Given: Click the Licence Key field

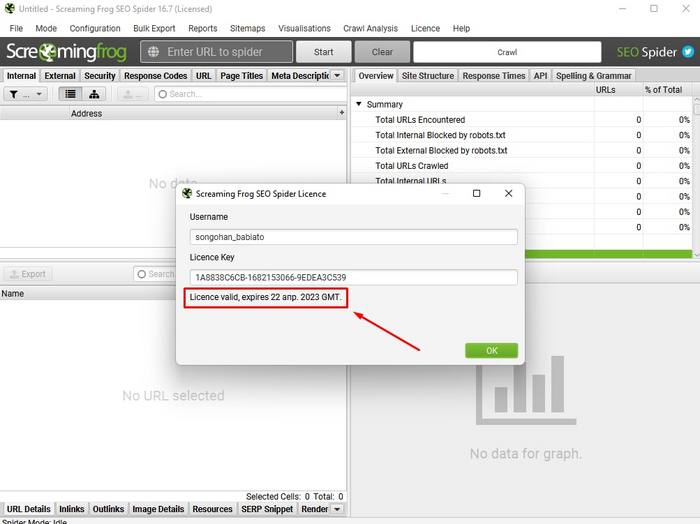Looking at the screenshot, I should pos(354,277).
